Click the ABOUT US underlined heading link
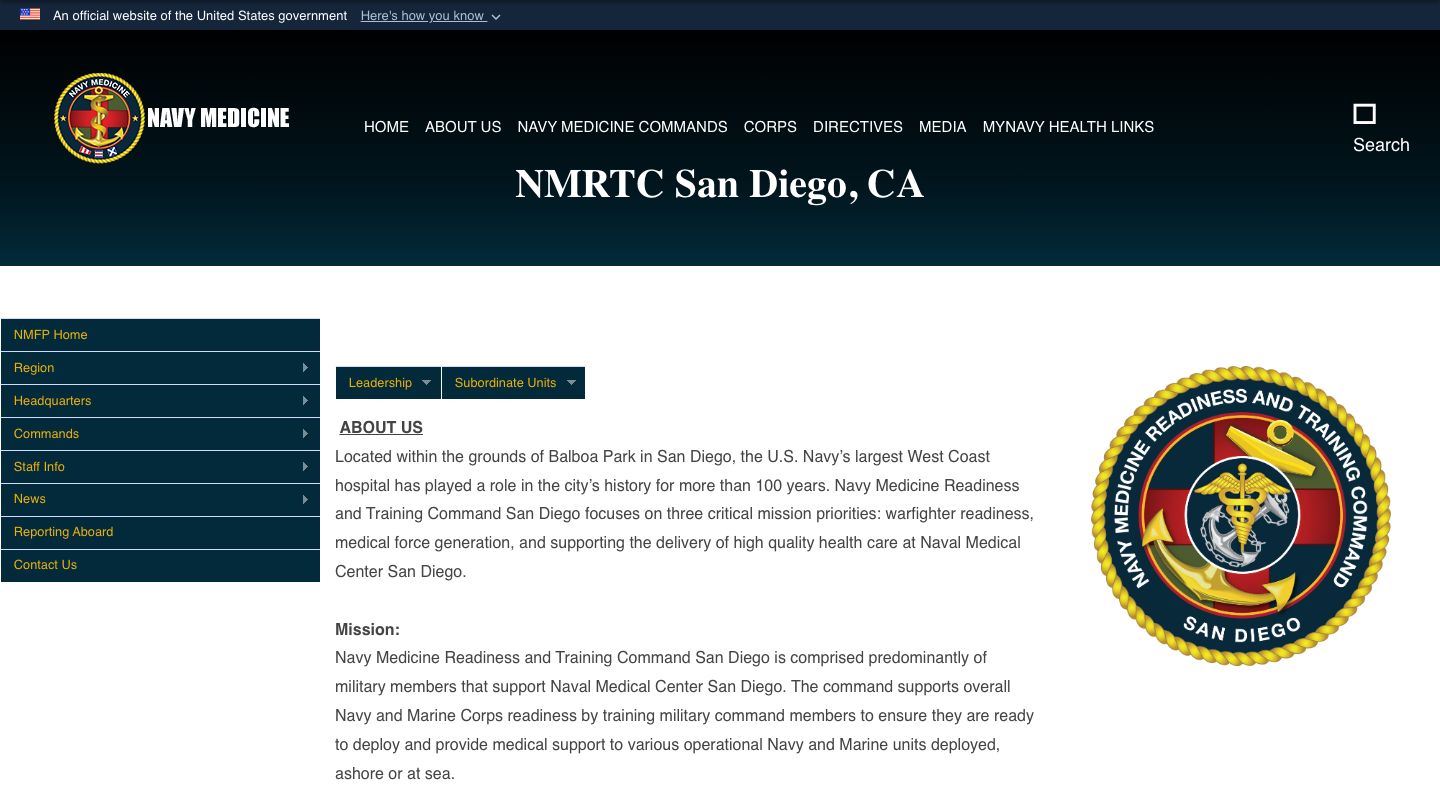The image size is (1440, 810). pos(381,427)
